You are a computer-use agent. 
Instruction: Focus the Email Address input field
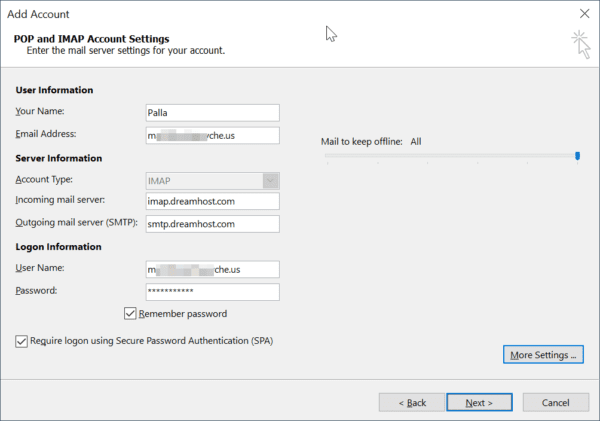(x=212, y=134)
